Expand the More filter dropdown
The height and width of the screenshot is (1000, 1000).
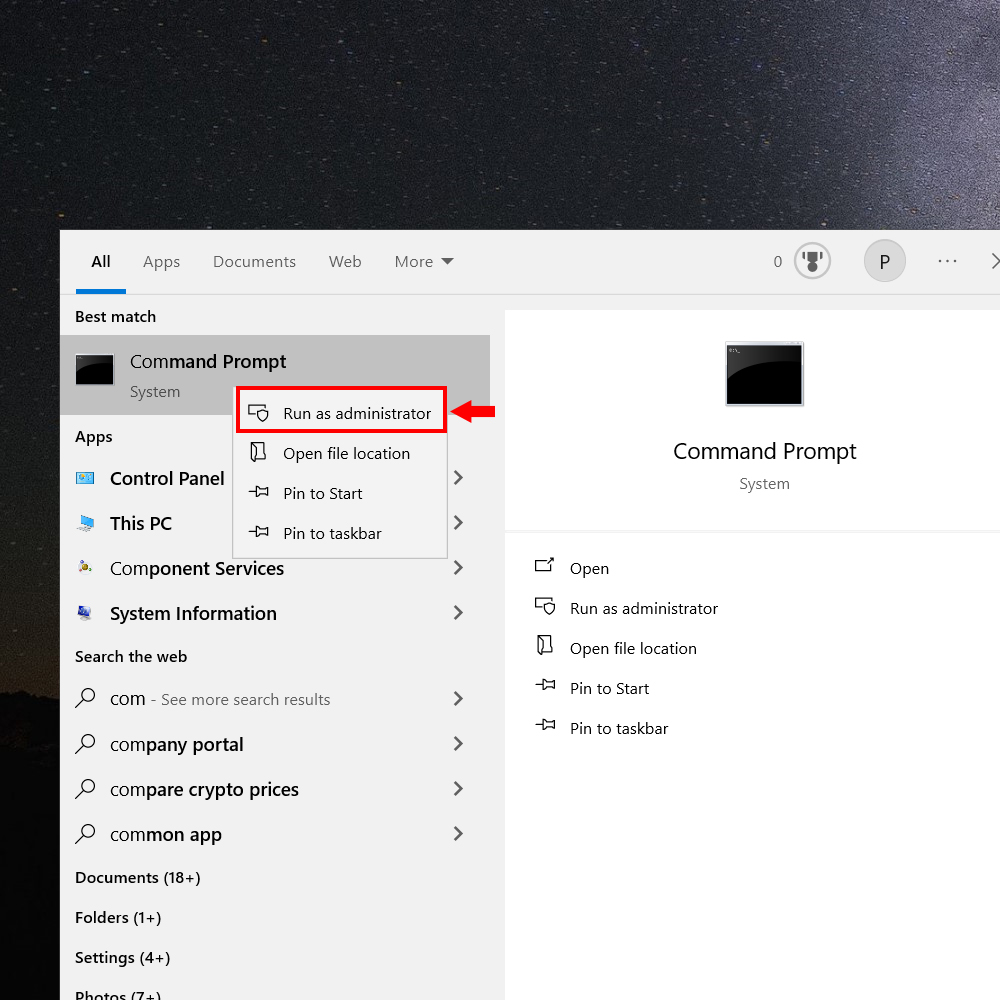pos(423,262)
